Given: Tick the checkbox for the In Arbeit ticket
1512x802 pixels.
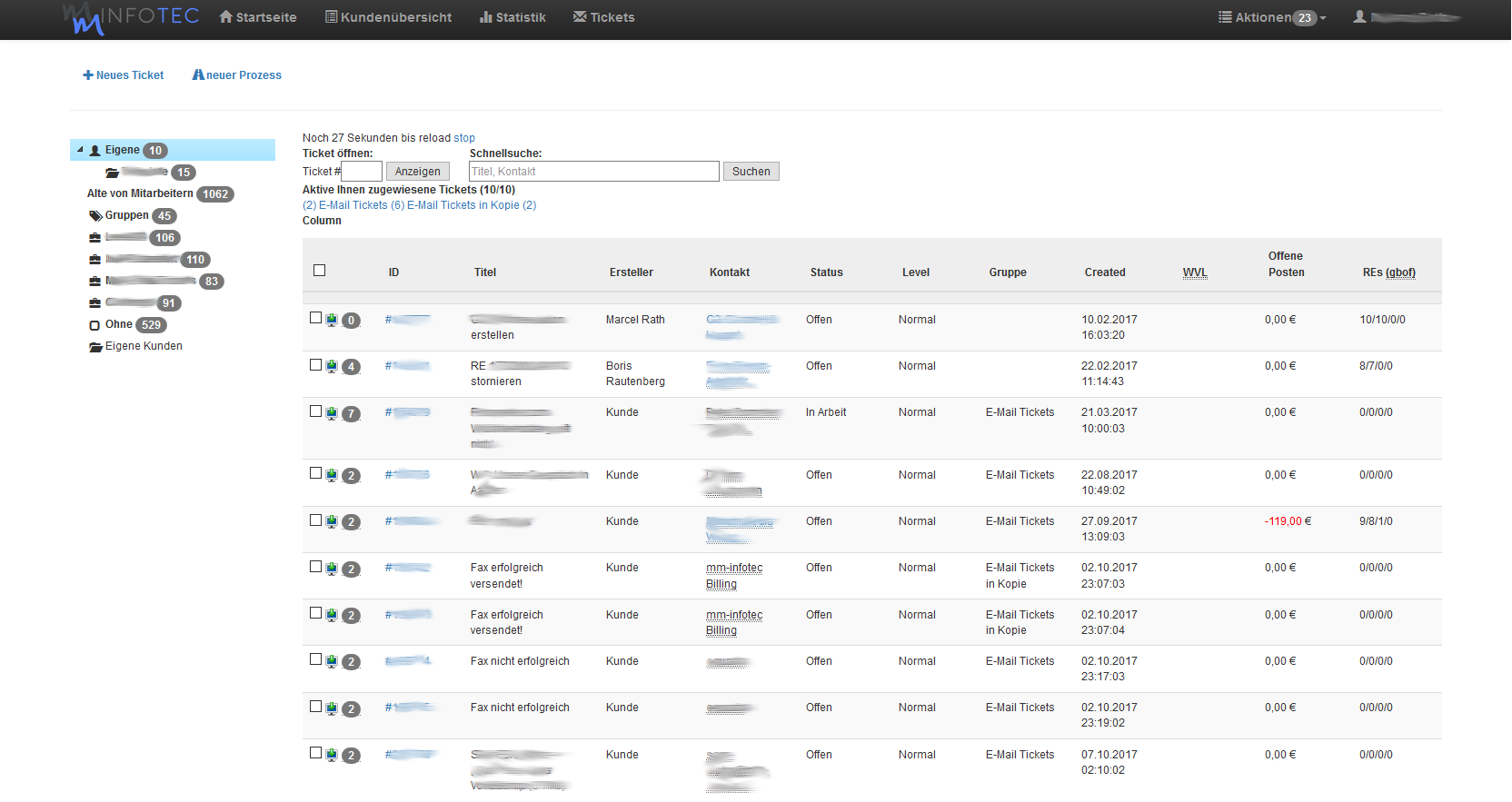Looking at the screenshot, I should (x=315, y=411).
